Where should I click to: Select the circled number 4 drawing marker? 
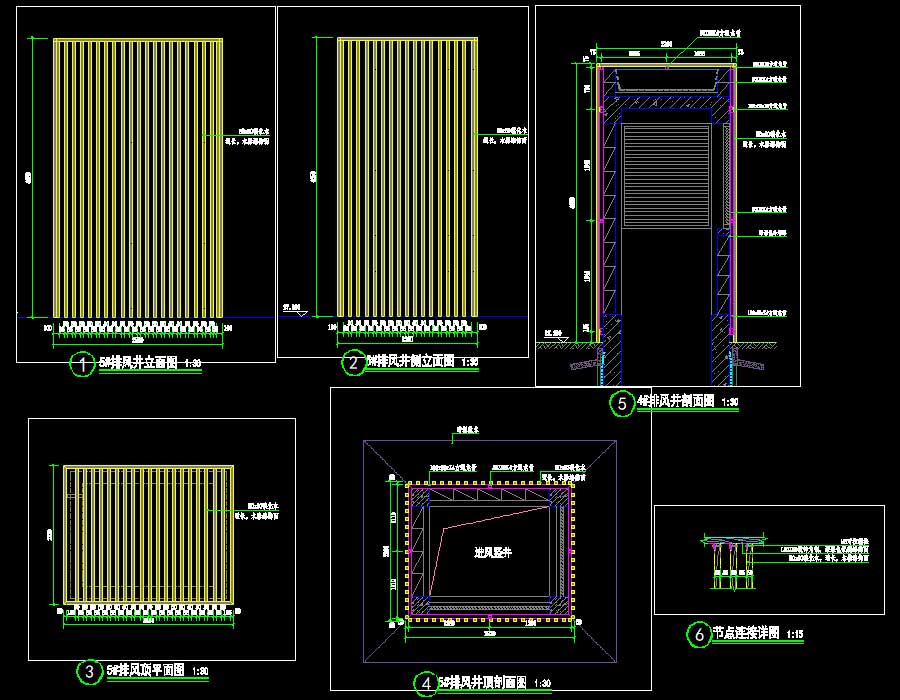tap(425, 683)
